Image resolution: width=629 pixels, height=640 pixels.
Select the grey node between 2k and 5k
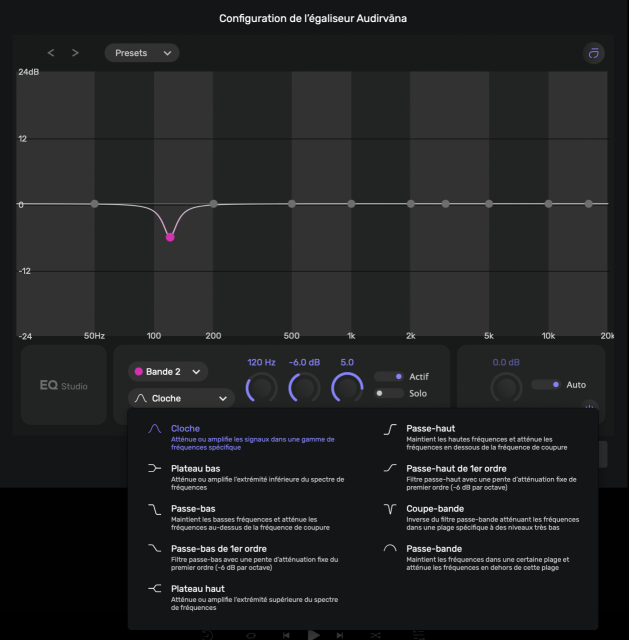coord(446,204)
